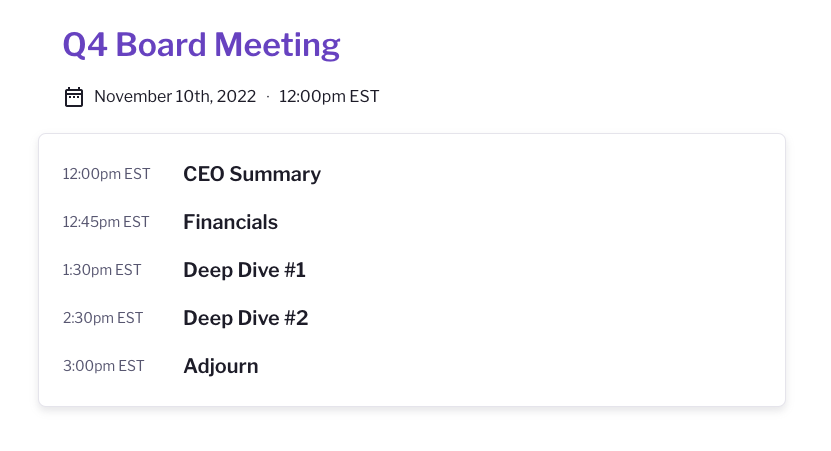This screenshot has width=831, height=451.
Task: Click the 1:30pm EST time slot
Action: pos(102,270)
